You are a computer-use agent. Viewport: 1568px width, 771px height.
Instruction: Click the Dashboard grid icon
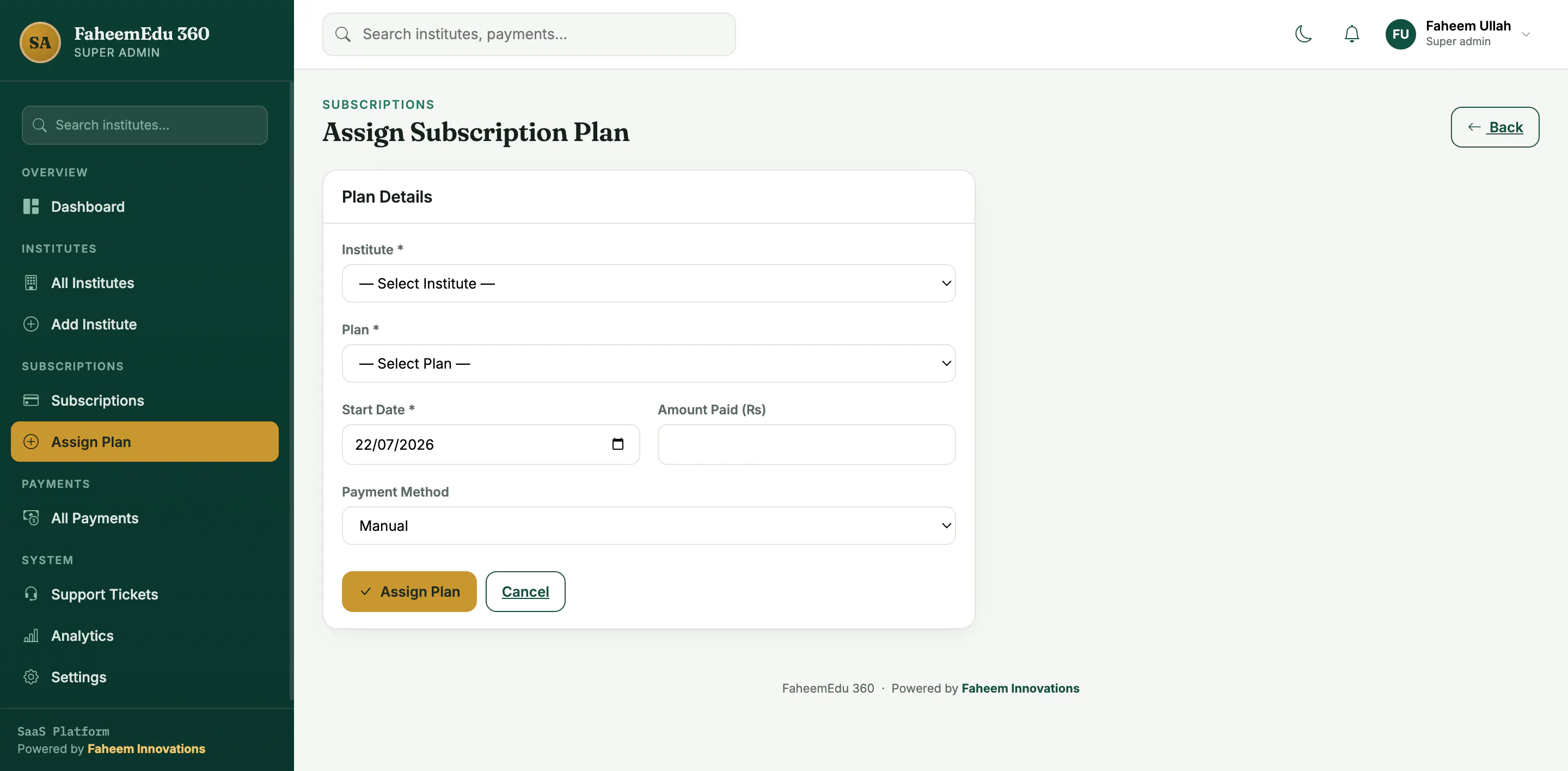(31, 206)
